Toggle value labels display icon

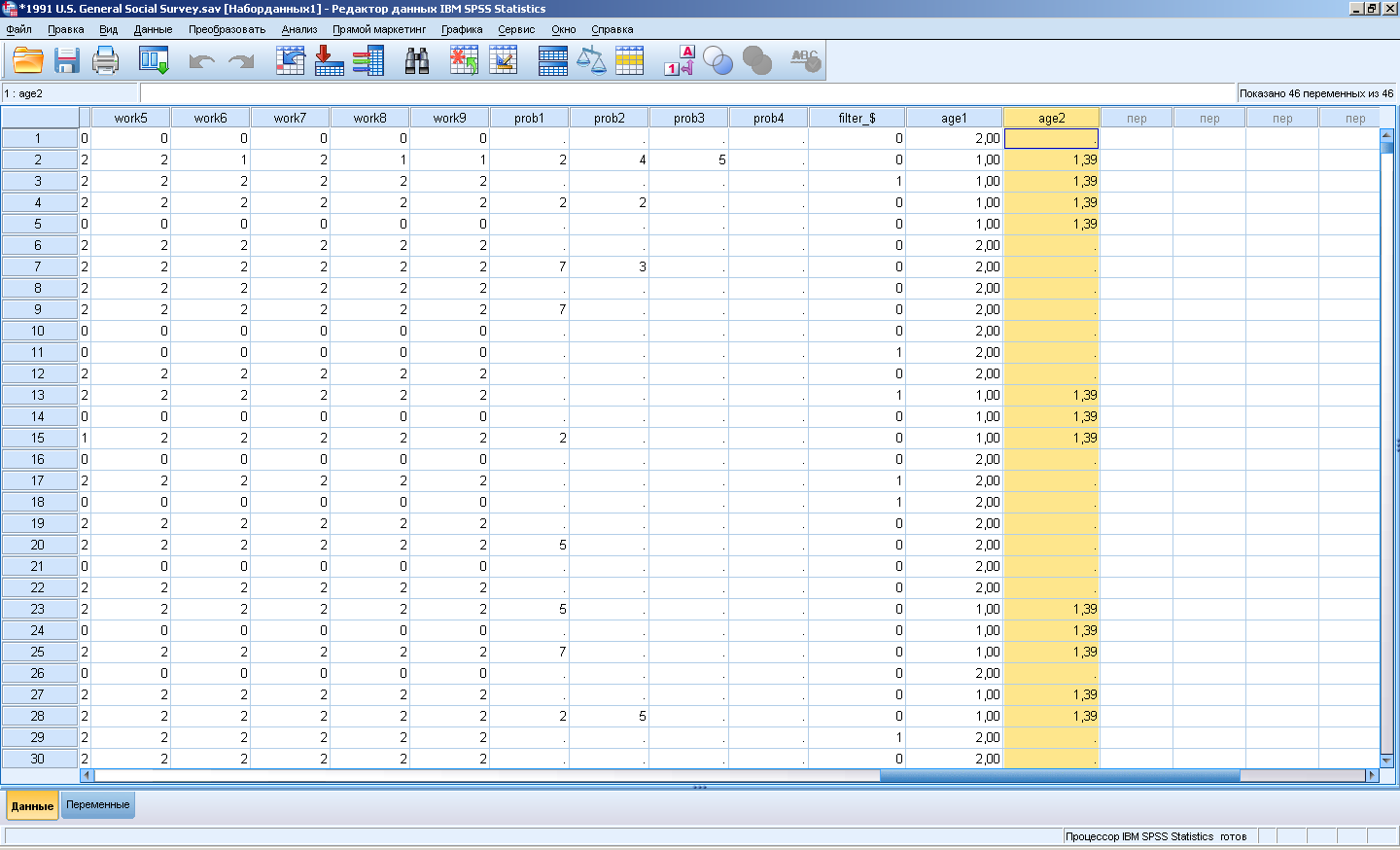[679, 61]
